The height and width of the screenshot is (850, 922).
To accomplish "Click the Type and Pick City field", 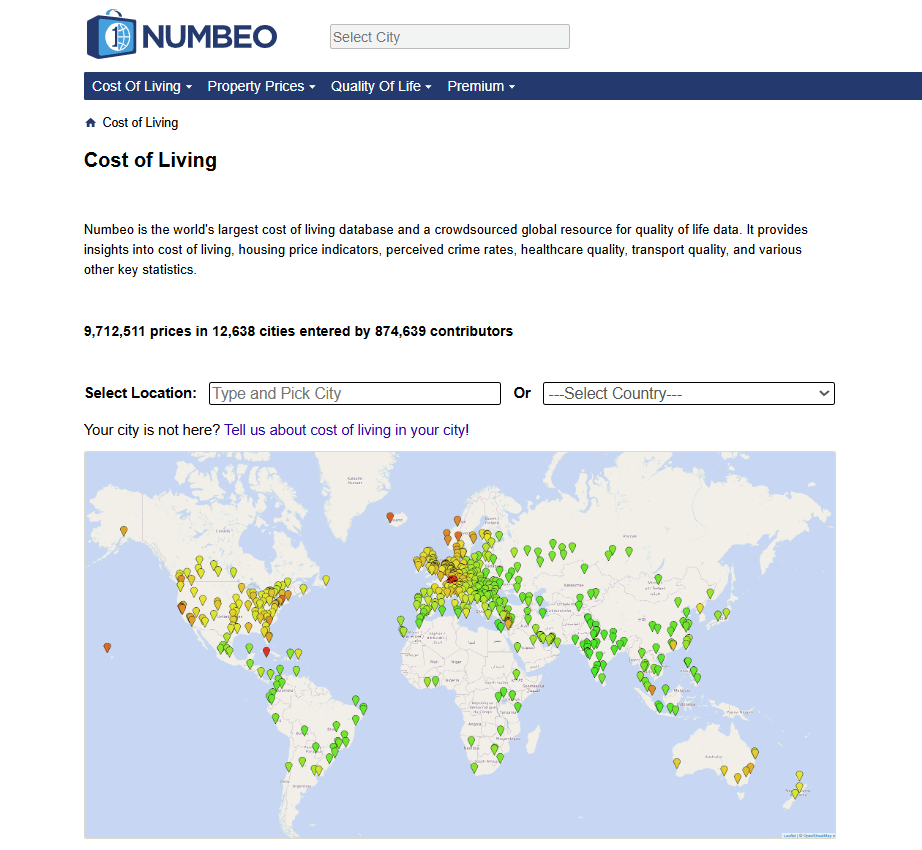I will (x=354, y=393).
